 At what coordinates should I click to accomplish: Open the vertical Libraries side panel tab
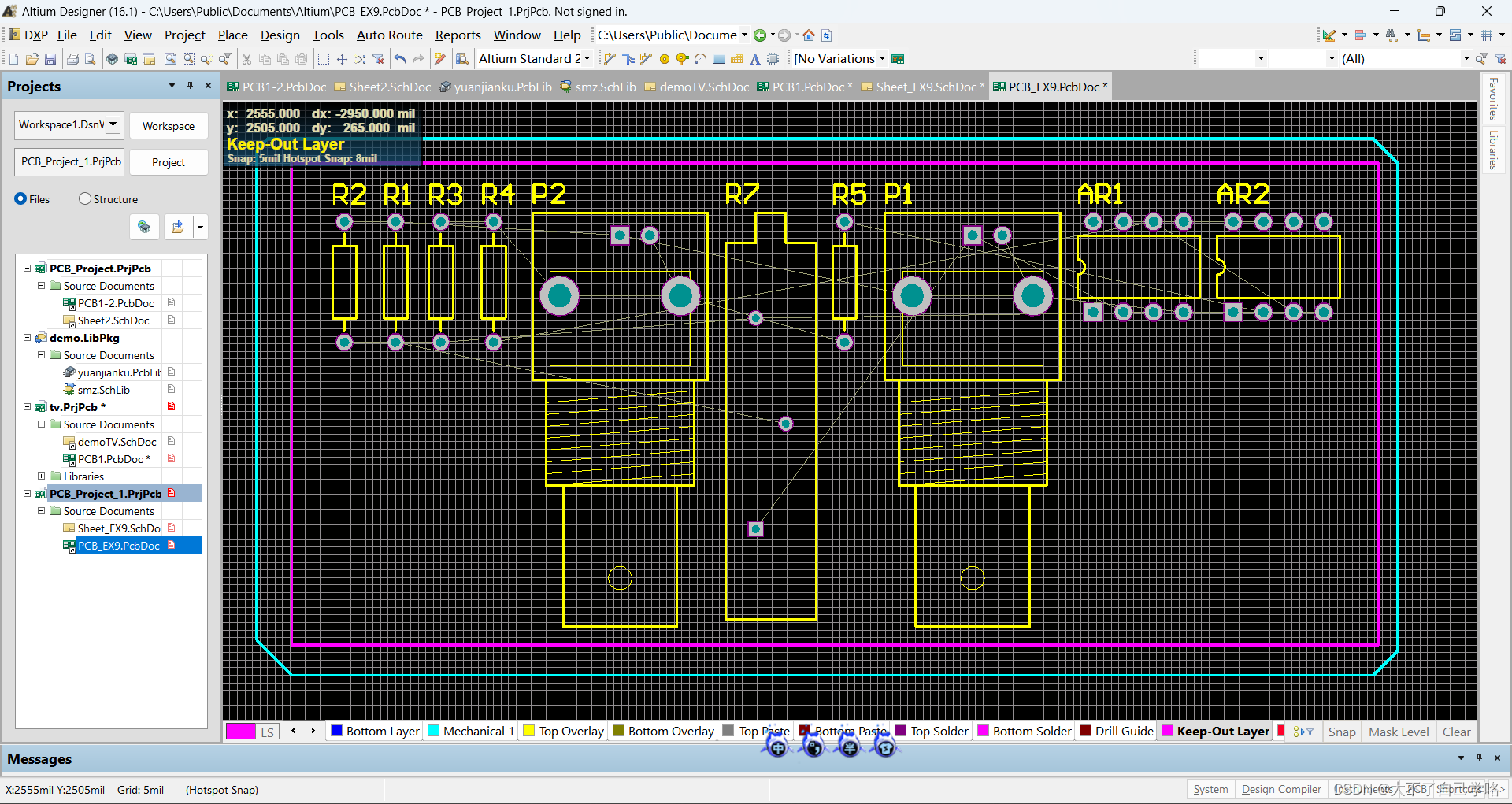coord(1492,150)
